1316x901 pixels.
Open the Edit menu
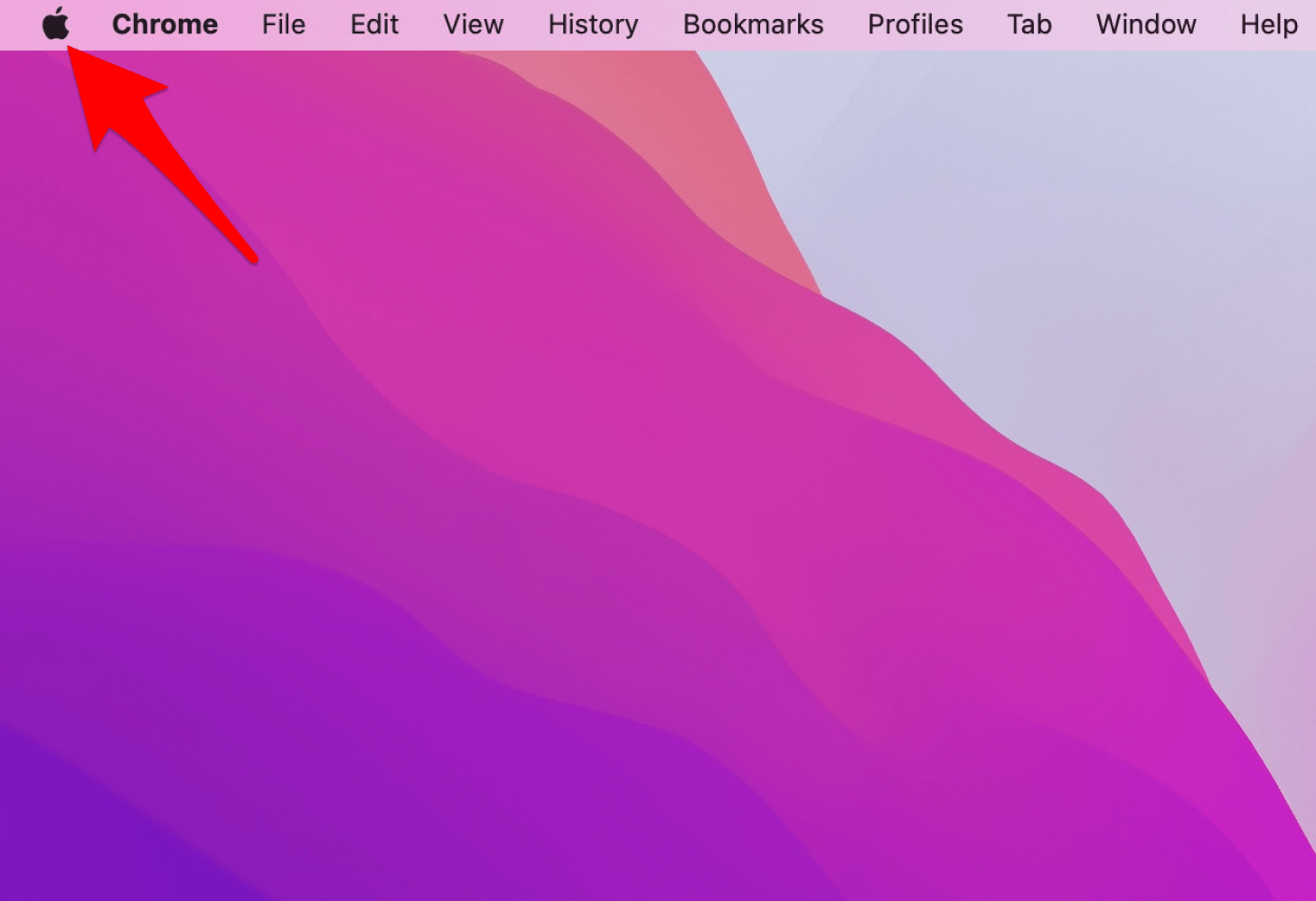coord(374,24)
